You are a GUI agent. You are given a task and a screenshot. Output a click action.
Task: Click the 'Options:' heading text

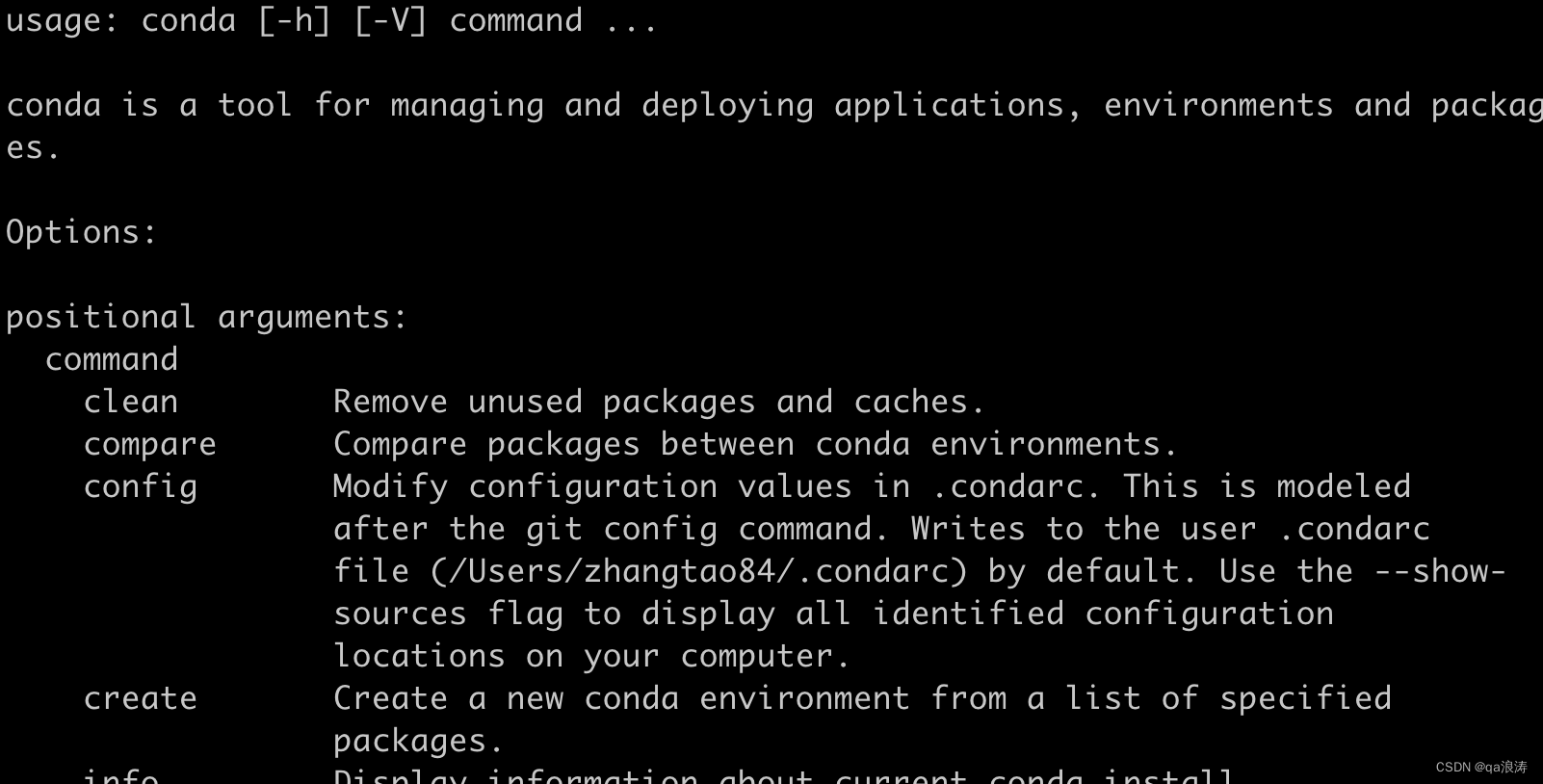click(x=81, y=233)
